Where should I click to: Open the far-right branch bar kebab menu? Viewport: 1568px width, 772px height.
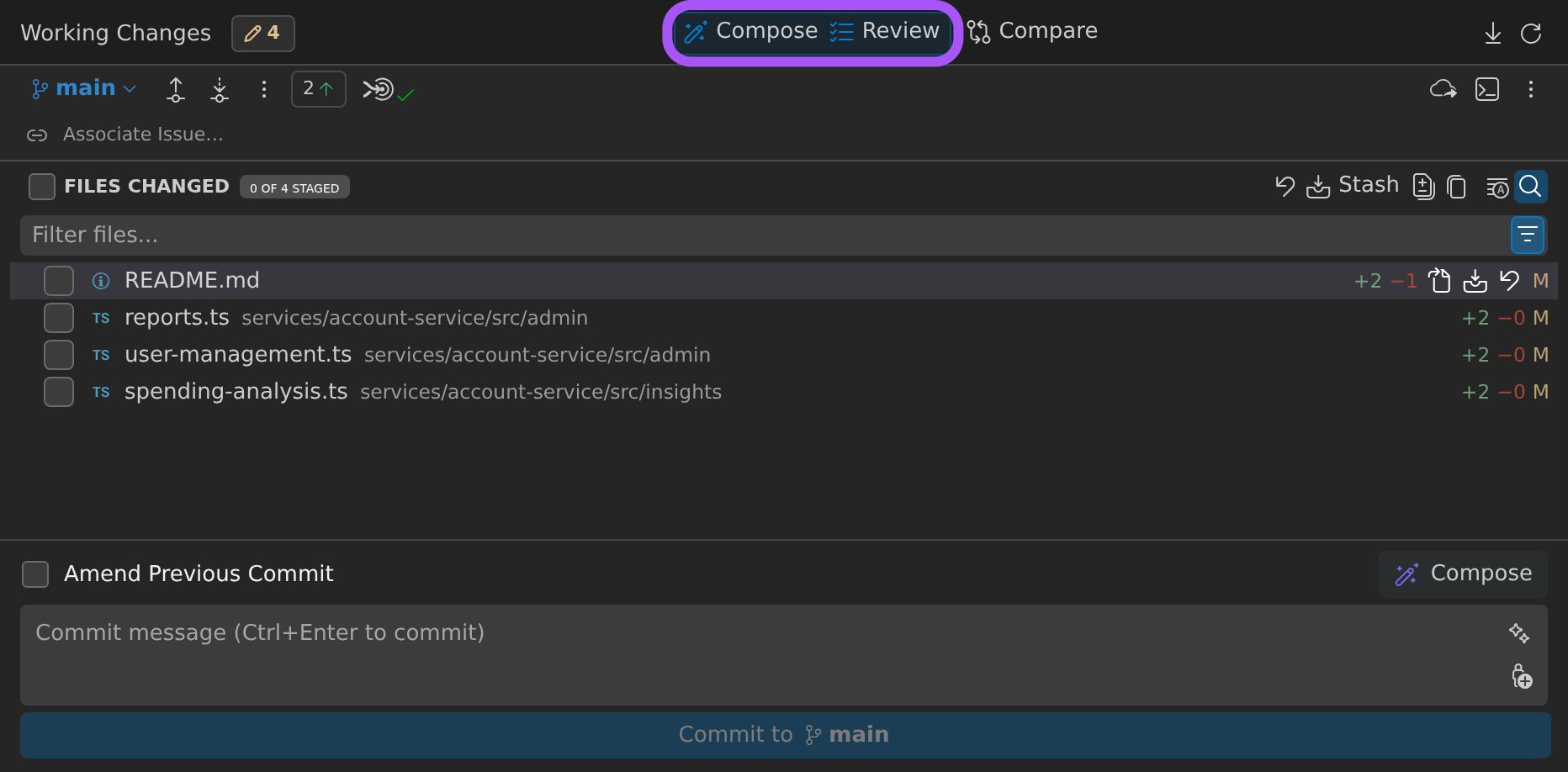1531,89
